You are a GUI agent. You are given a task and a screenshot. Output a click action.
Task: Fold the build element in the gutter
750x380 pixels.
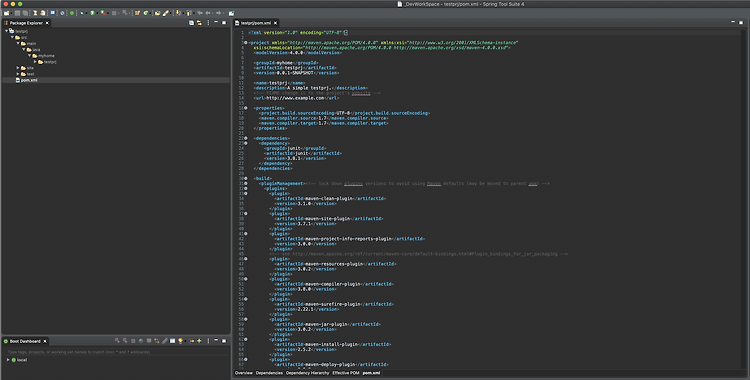pyautogui.click(x=246, y=179)
